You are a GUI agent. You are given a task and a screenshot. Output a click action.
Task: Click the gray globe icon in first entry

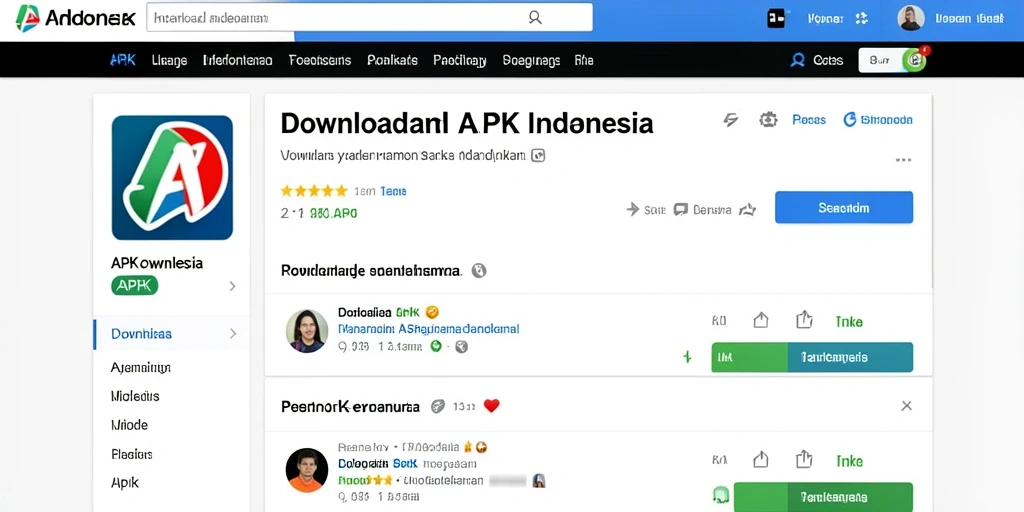pos(462,347)
